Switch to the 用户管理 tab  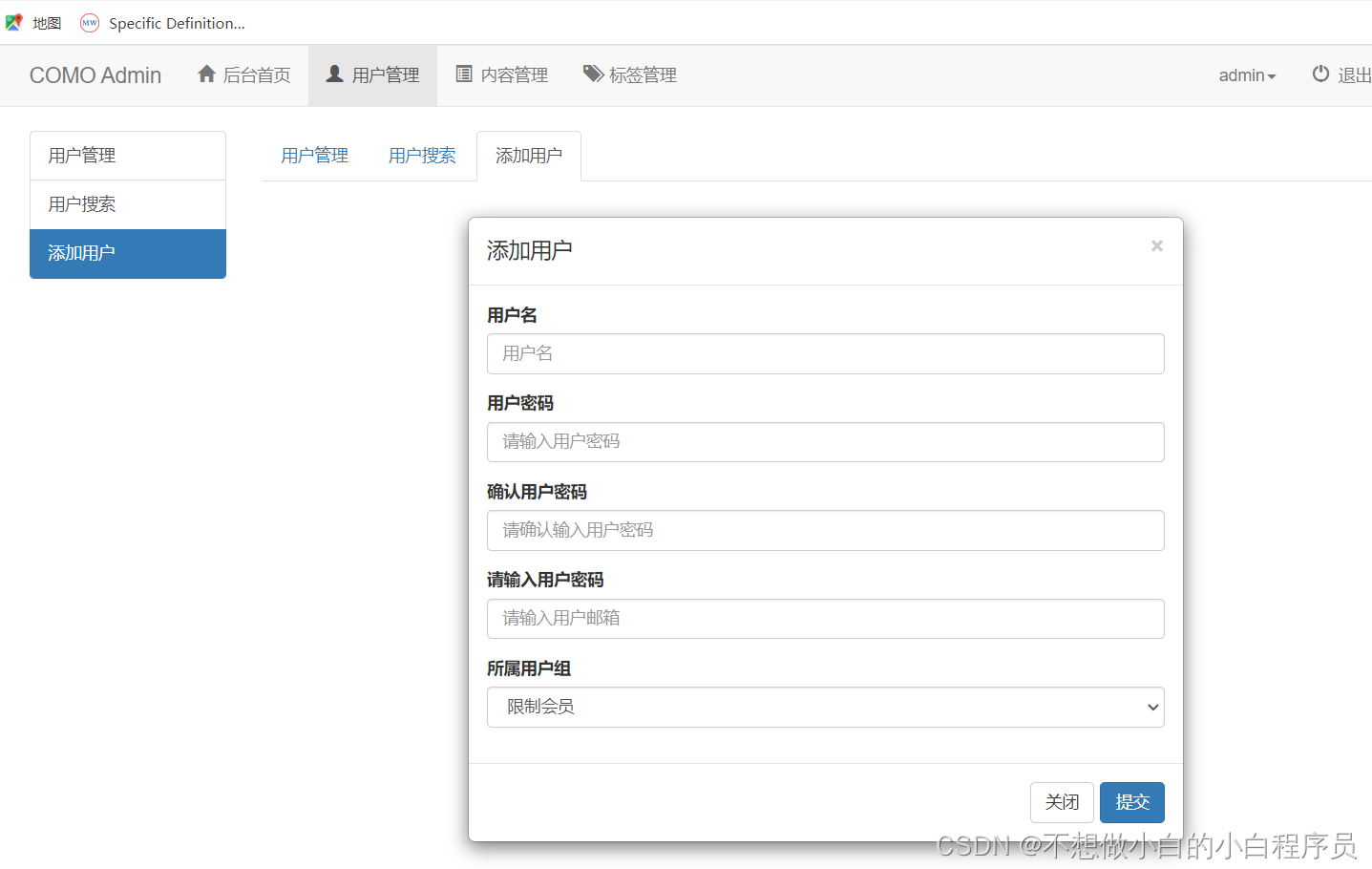pos(315,156)
